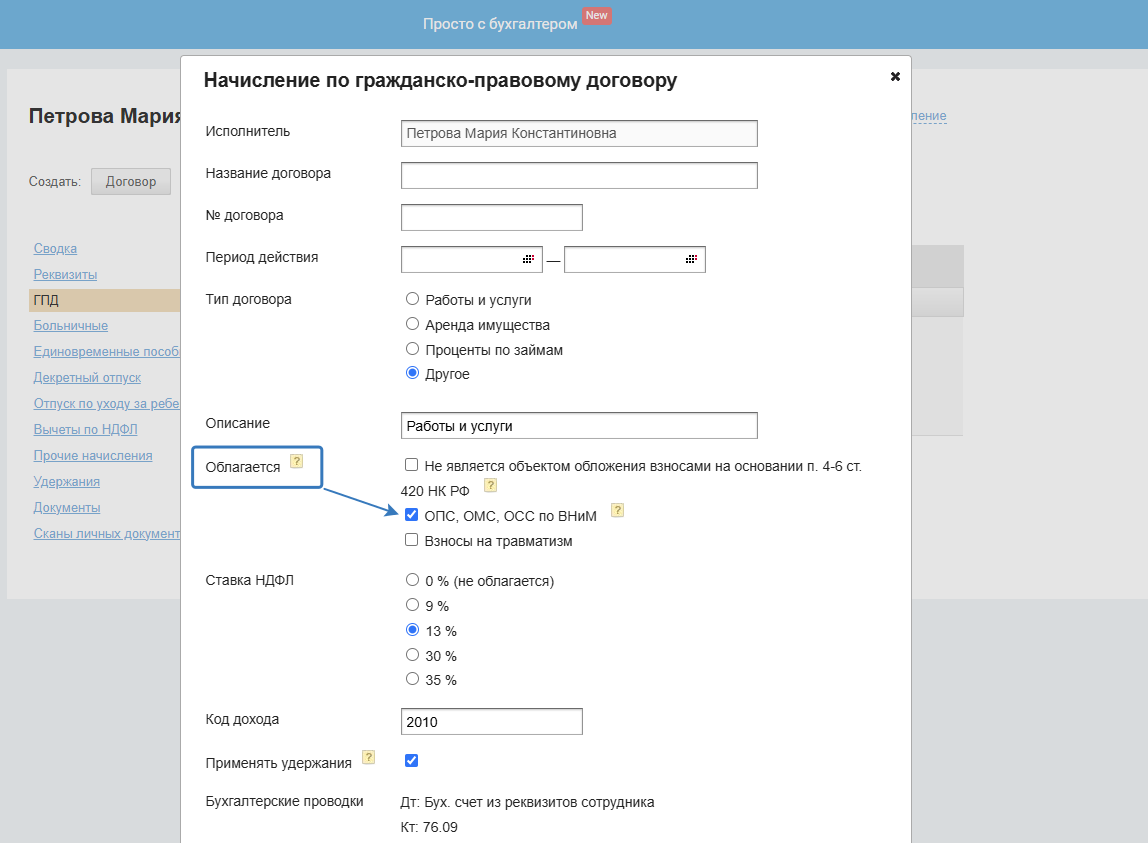Toggle the Применять удержания checkbox

[411, 760]
